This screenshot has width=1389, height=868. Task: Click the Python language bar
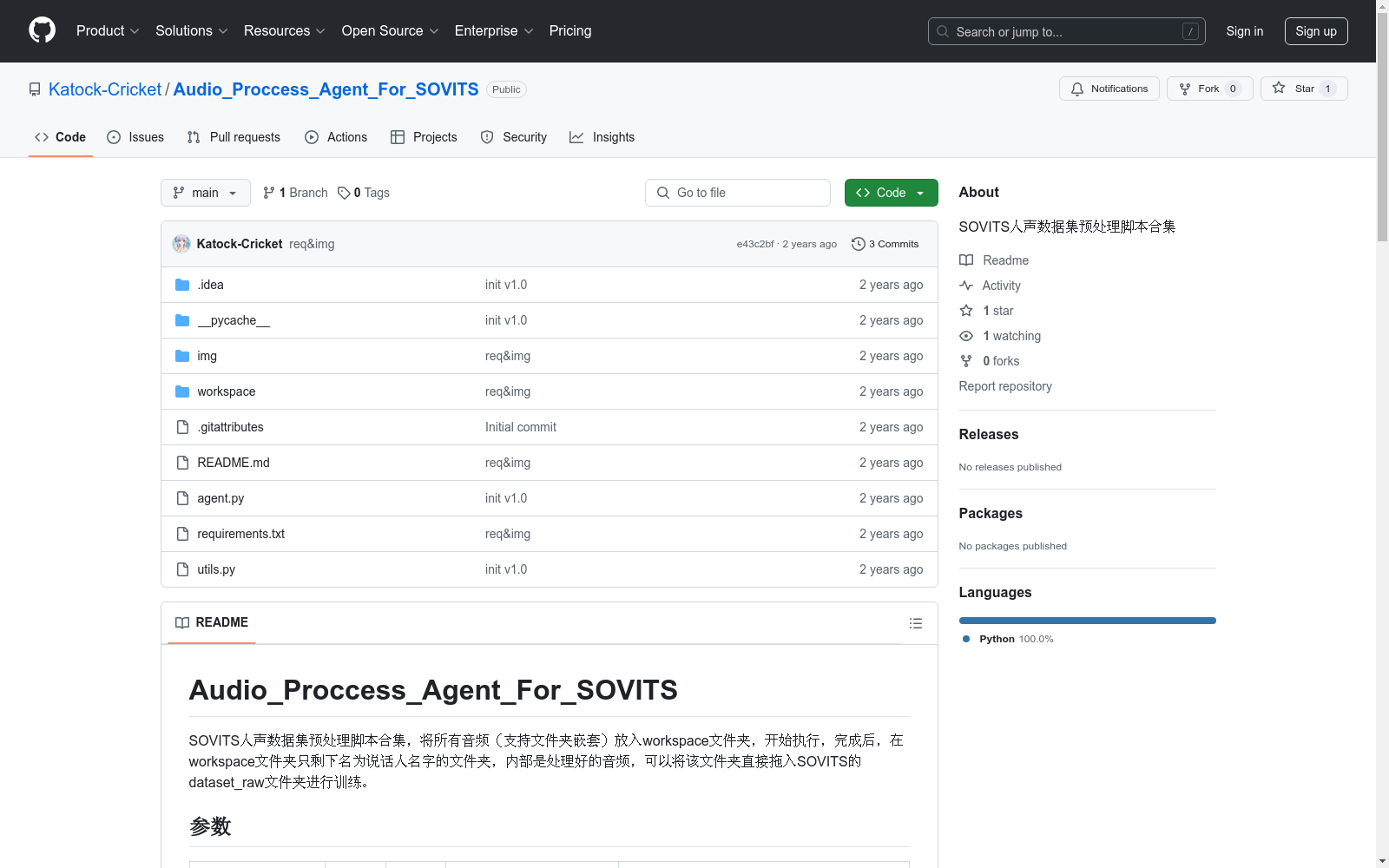click(x=1088, y=621)
